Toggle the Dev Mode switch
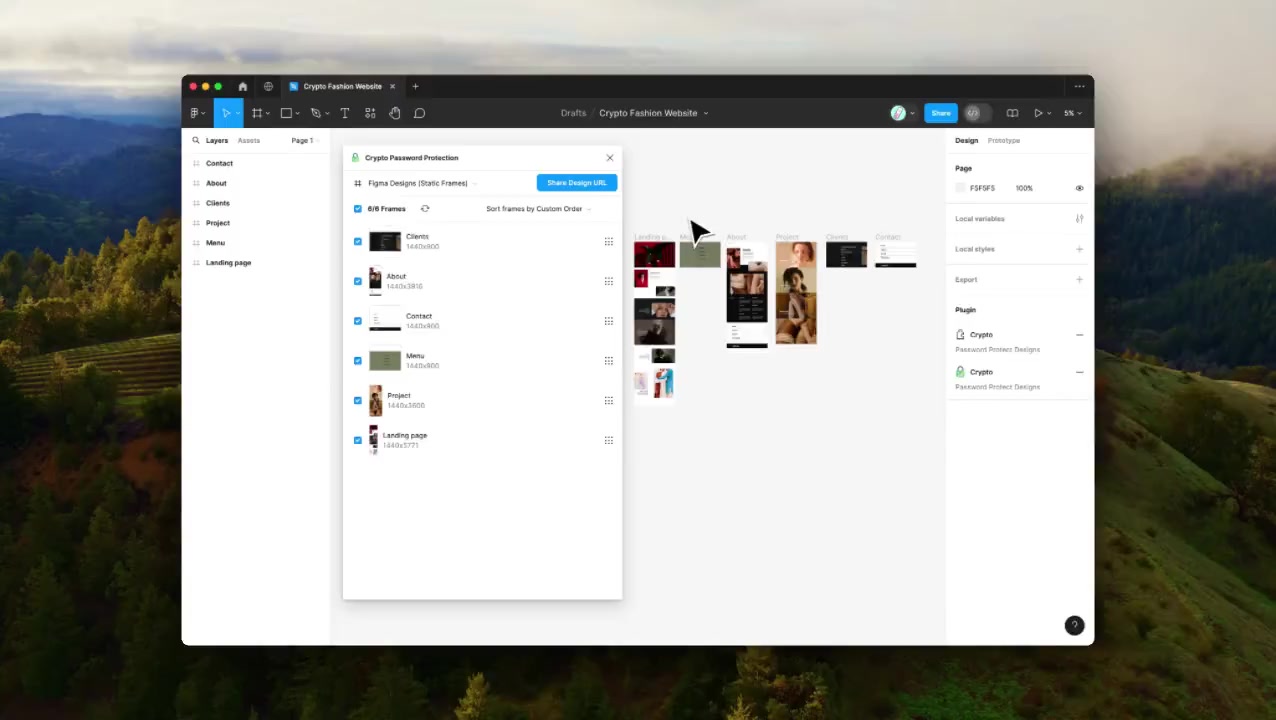 974,113
